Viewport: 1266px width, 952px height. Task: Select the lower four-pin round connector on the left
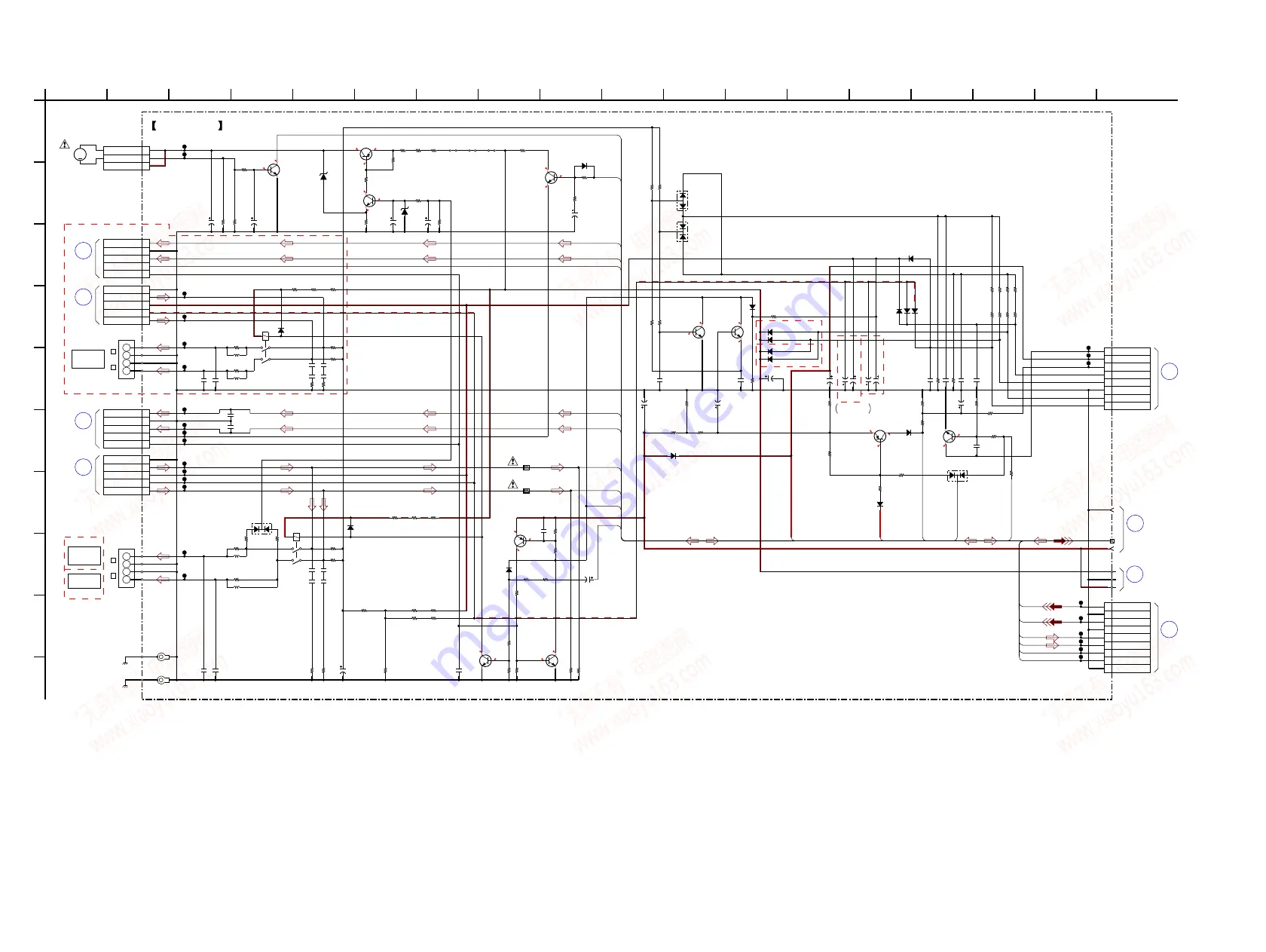click(126, 568)
